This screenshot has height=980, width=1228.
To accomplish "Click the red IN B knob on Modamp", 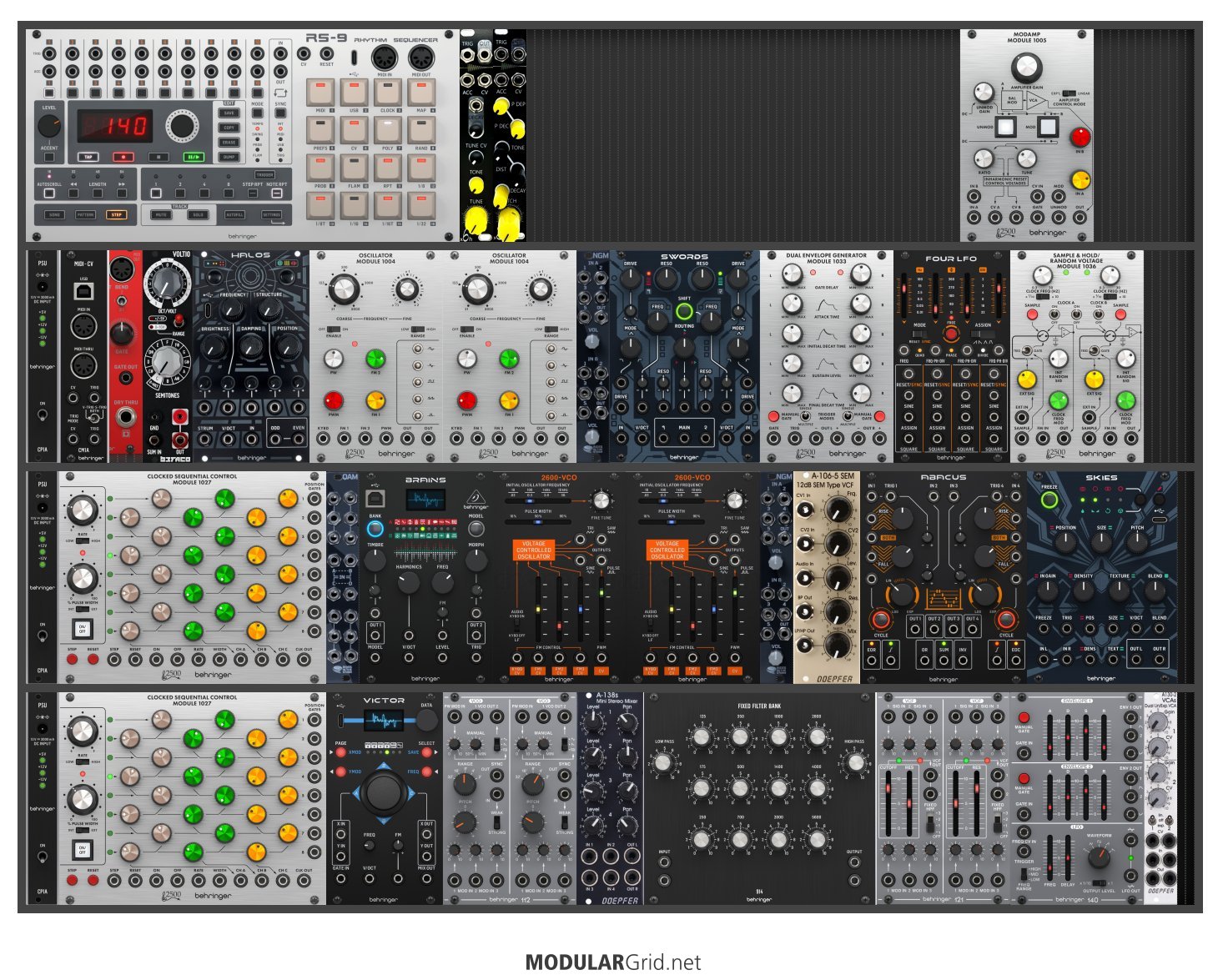I will [x=1080, y=137].
